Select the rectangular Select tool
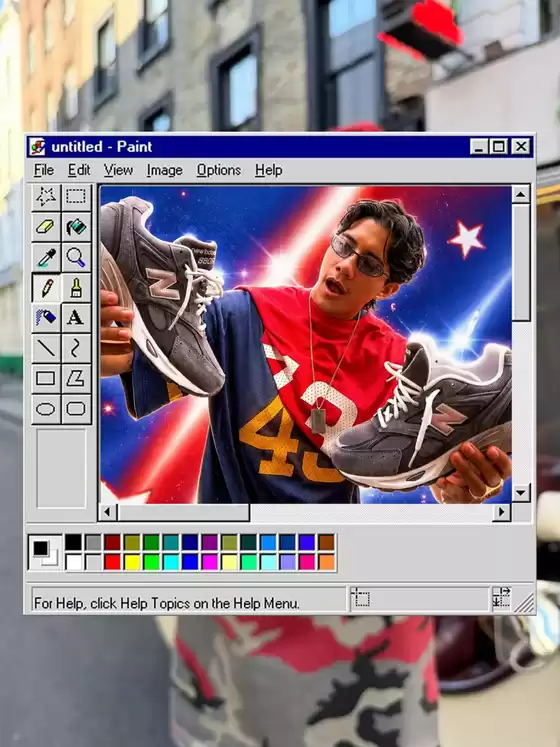 [x=76, y=196]
